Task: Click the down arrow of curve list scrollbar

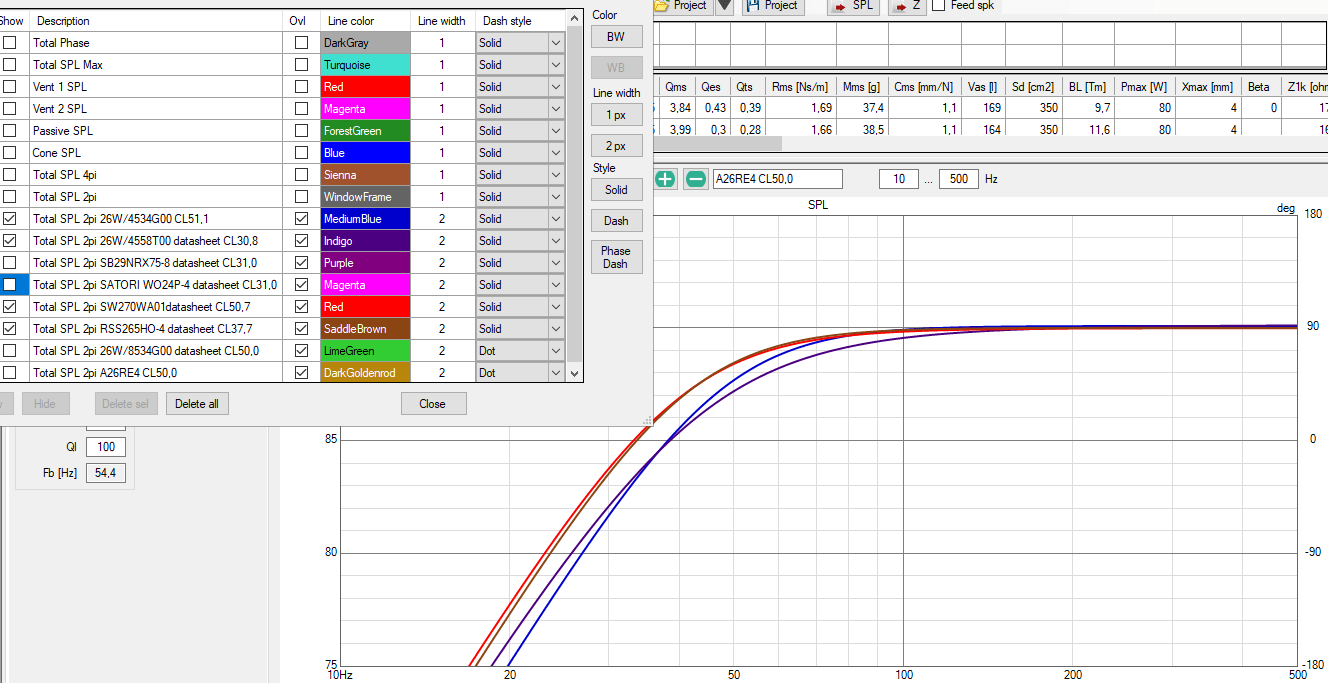Action: [574, 373]
